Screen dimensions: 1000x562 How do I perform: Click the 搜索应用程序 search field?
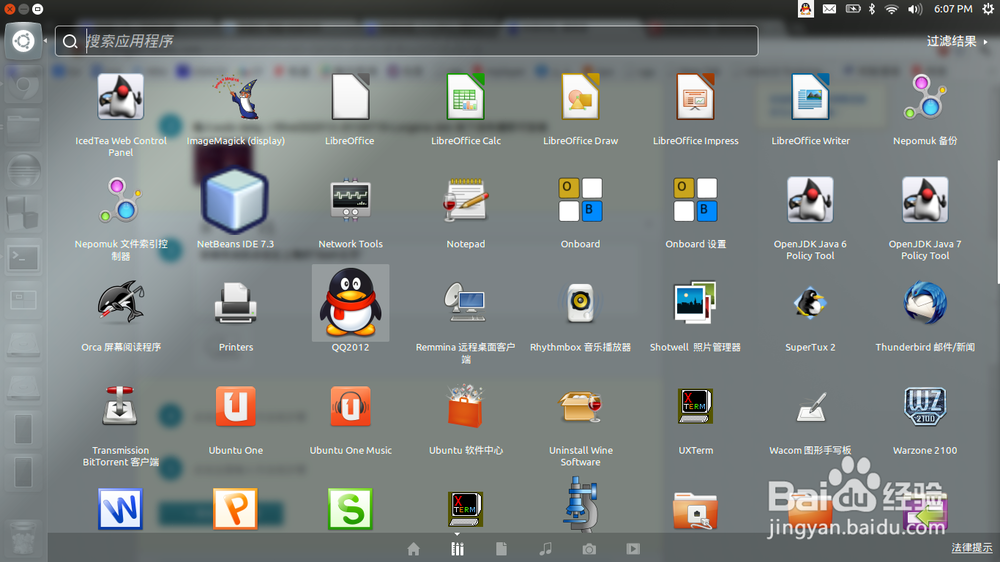tap(407, 41)
